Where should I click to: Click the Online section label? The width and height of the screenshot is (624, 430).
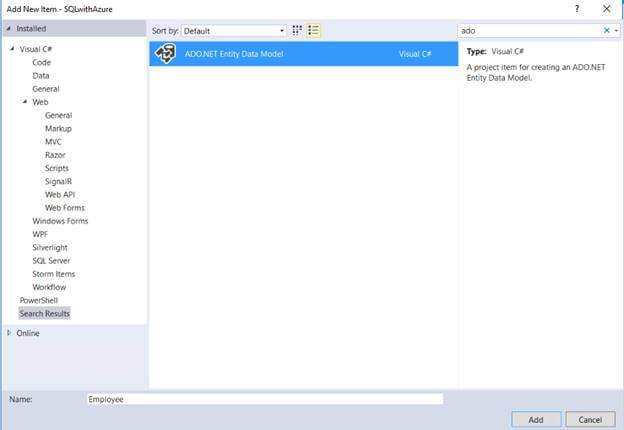[x=28, y=333]
